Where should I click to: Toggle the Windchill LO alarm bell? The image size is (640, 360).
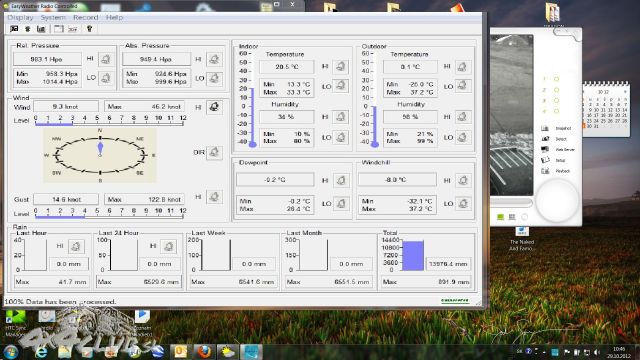[x=462, y=203]
